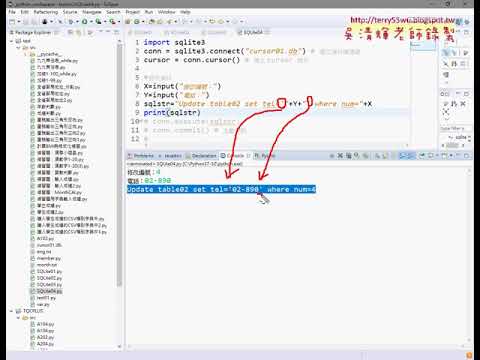Select SQLite03.py in Package Explorer
The image size is (480, 360).
pyautogui.click(x=46, y=285)
